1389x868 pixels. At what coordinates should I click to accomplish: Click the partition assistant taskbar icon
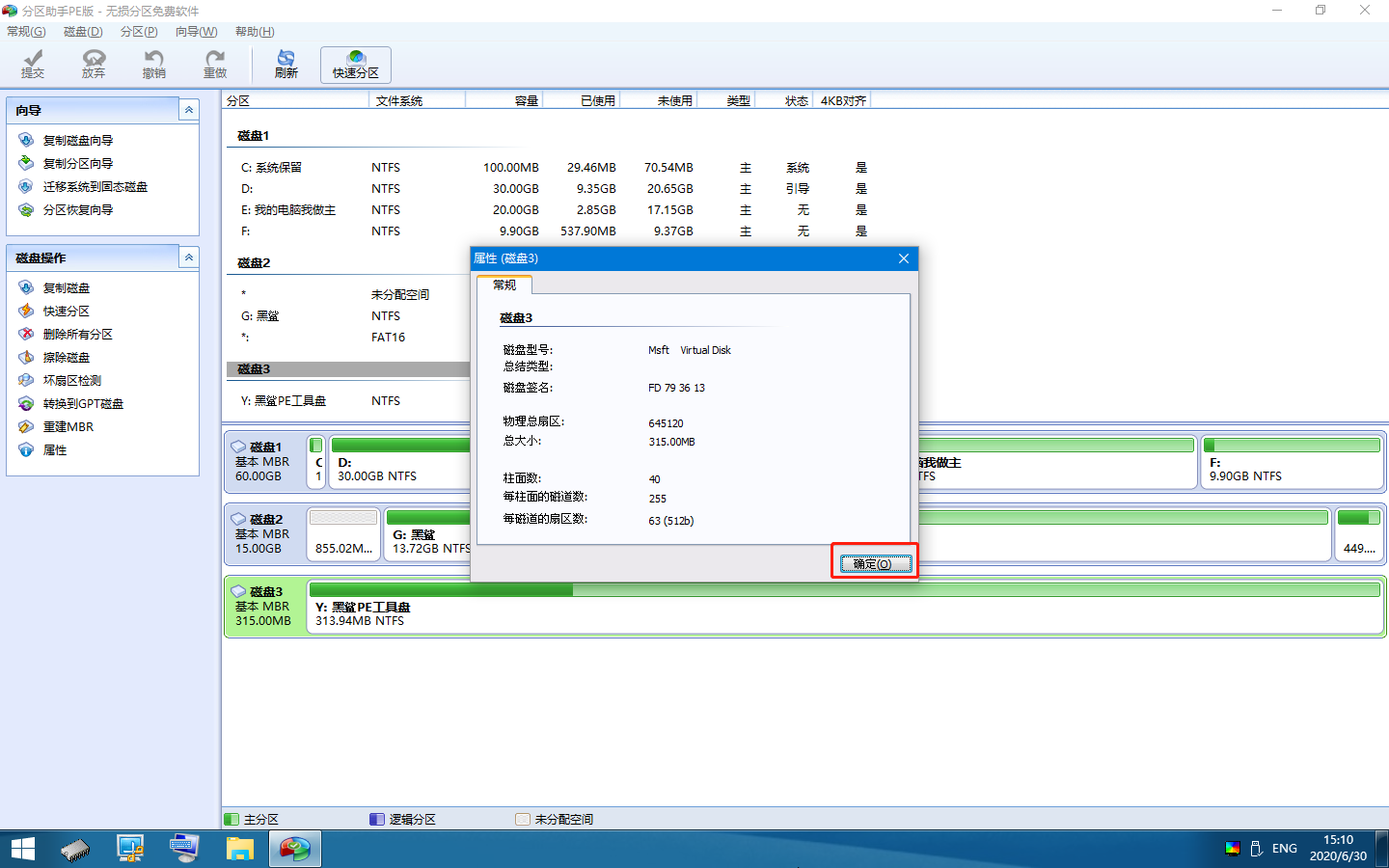(x=295, y=849)
